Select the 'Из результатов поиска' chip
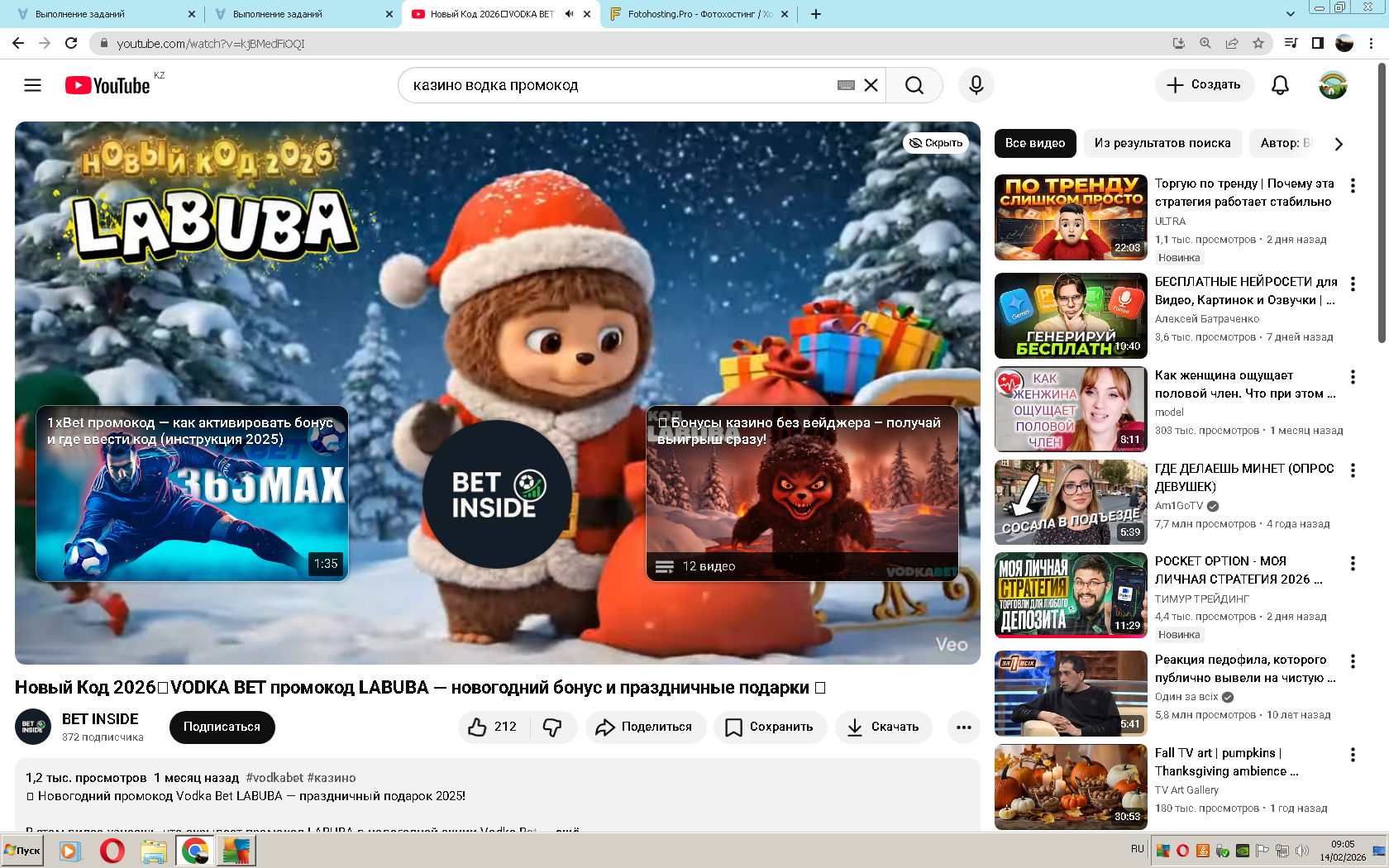Screen dimensions: 1389x868 pos(1162,143)
